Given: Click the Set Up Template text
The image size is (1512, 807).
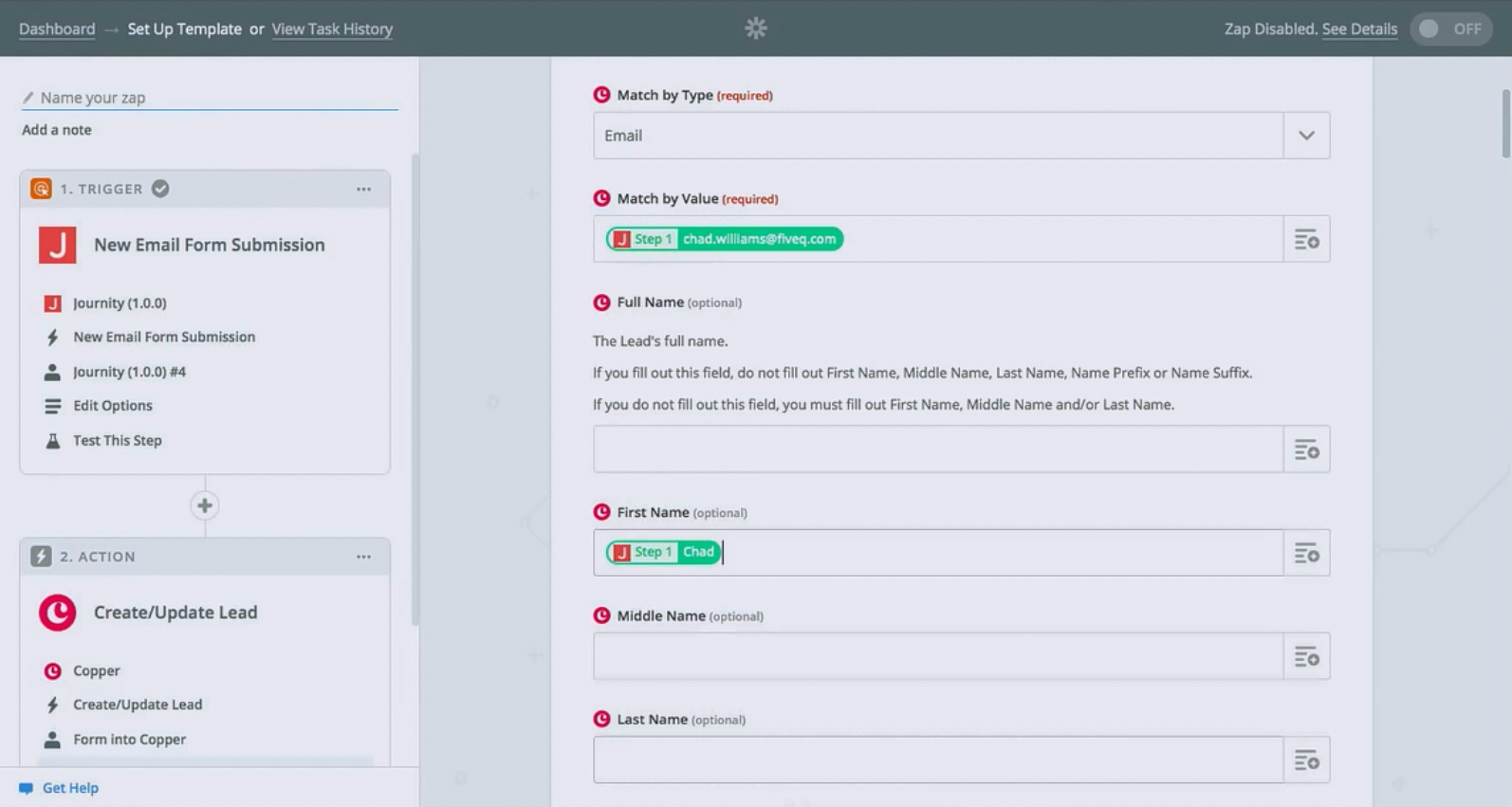Looking at the screenshot, I should (x=184, y=28).
